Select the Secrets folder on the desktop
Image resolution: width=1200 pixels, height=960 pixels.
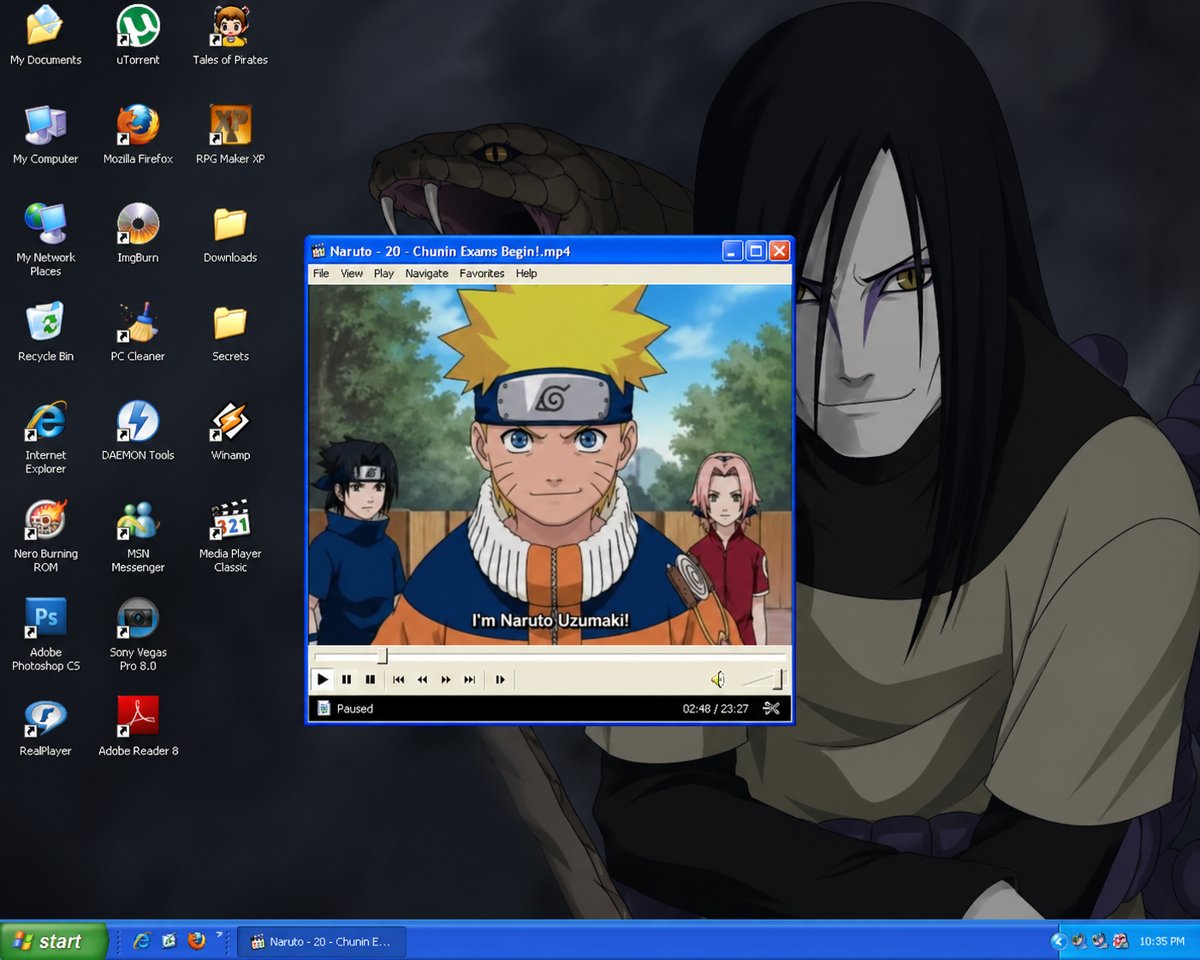tap(230, 332)
